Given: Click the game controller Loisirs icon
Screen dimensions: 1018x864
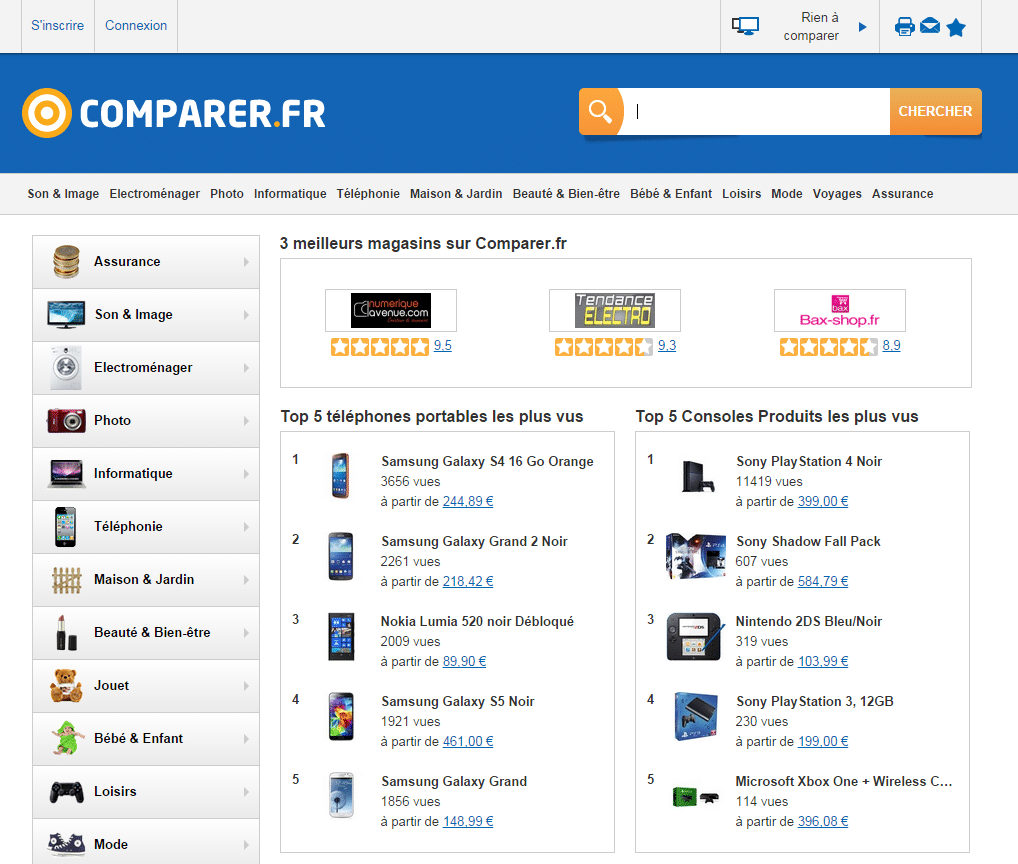Looking at the screenshot, I should 67,792.
